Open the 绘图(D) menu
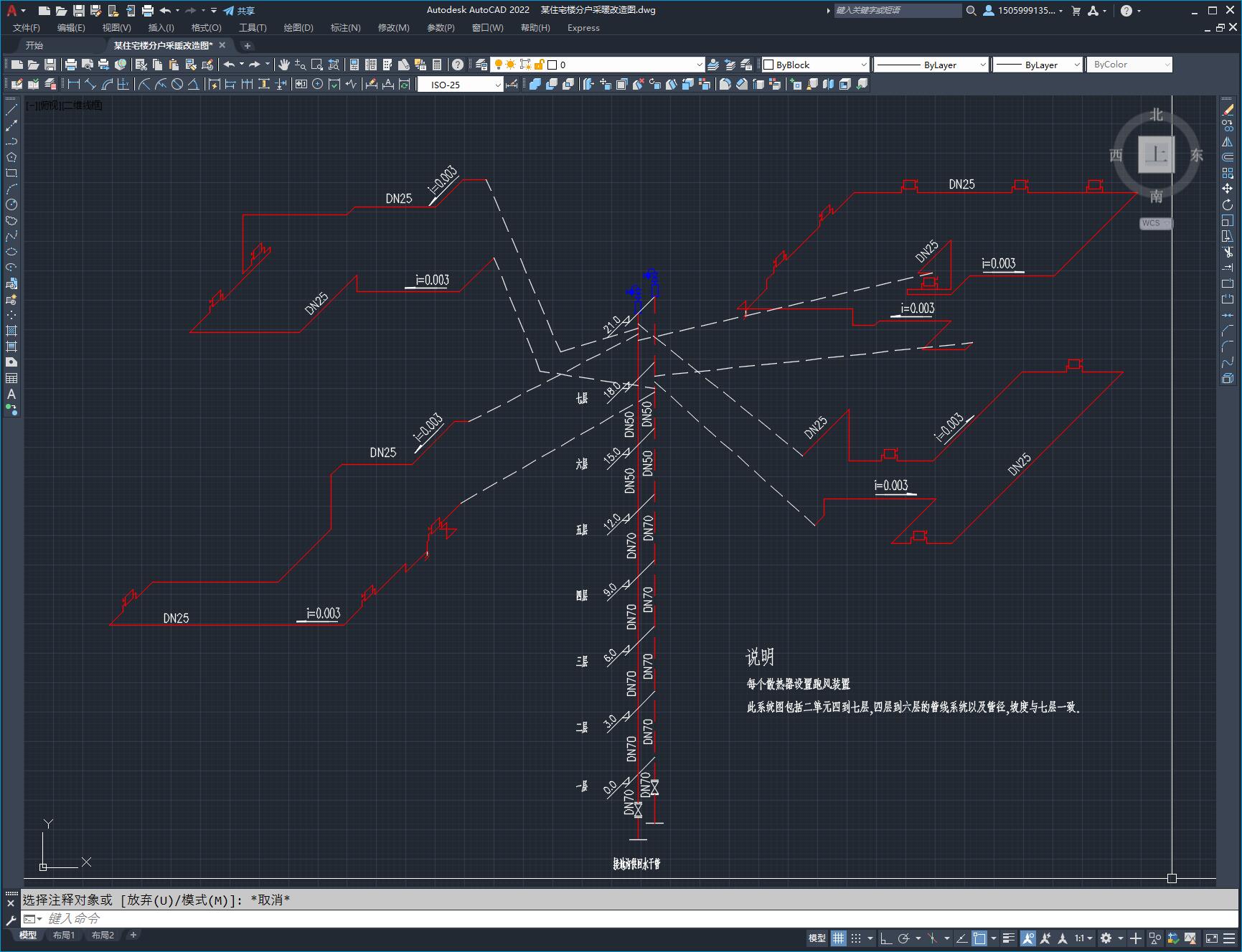This screenshot has height=952, width=1242. (298, 27)
